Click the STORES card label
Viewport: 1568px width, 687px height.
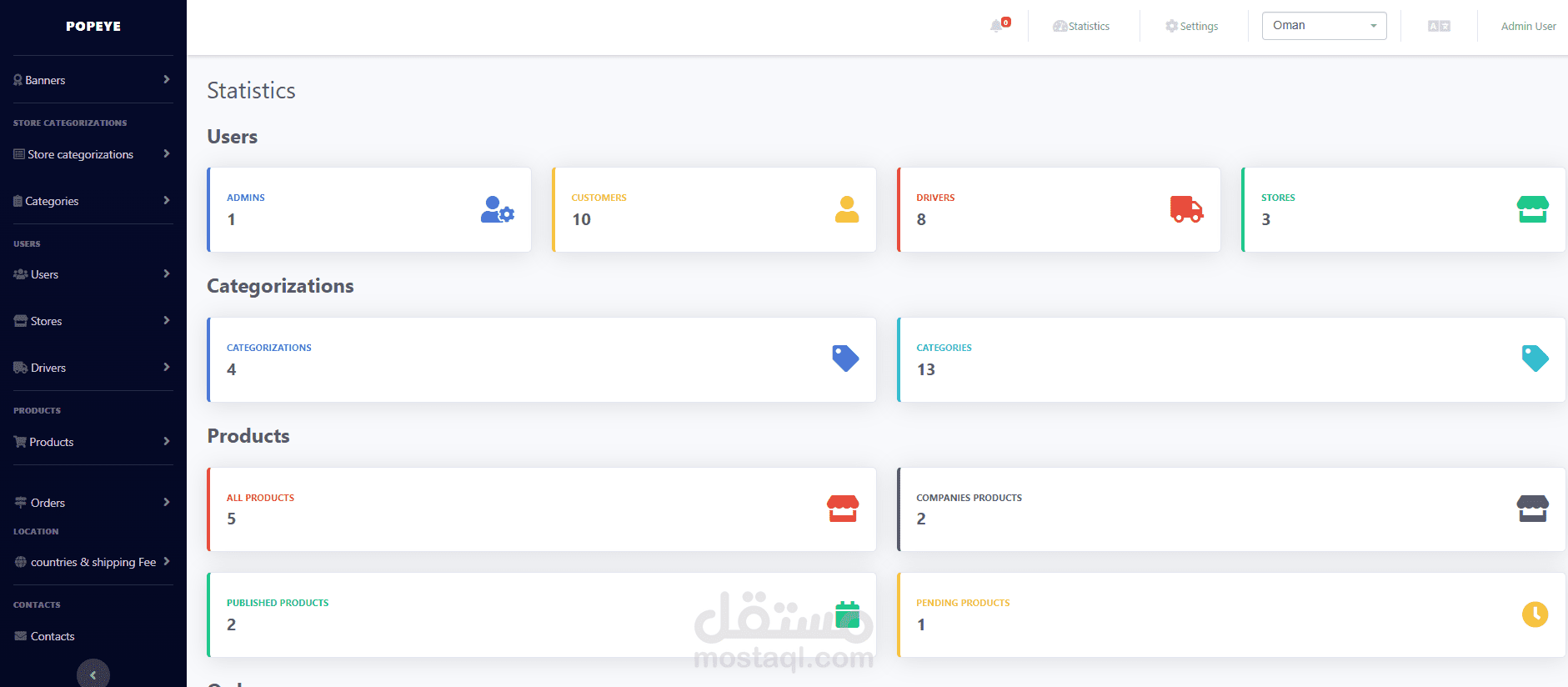coord(1278,198)
